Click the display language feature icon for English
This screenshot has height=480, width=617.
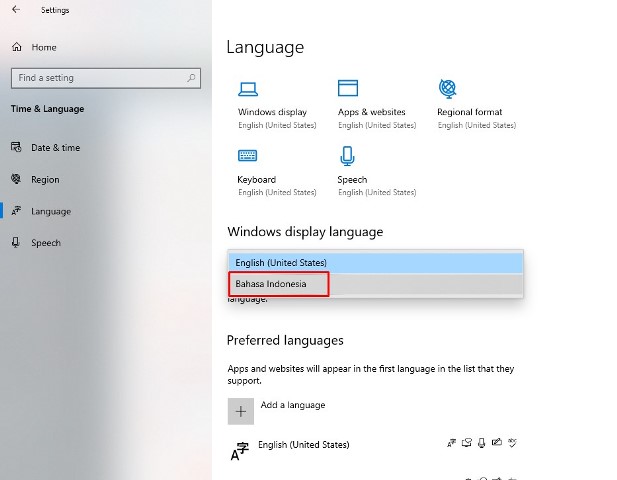[451, 443]
